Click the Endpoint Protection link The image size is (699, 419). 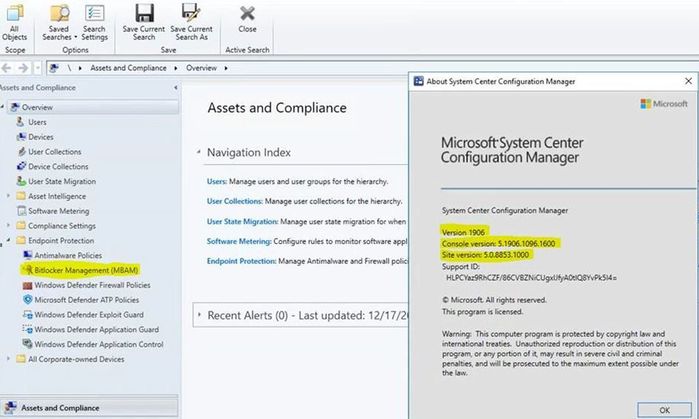click(x=241, y=261)
